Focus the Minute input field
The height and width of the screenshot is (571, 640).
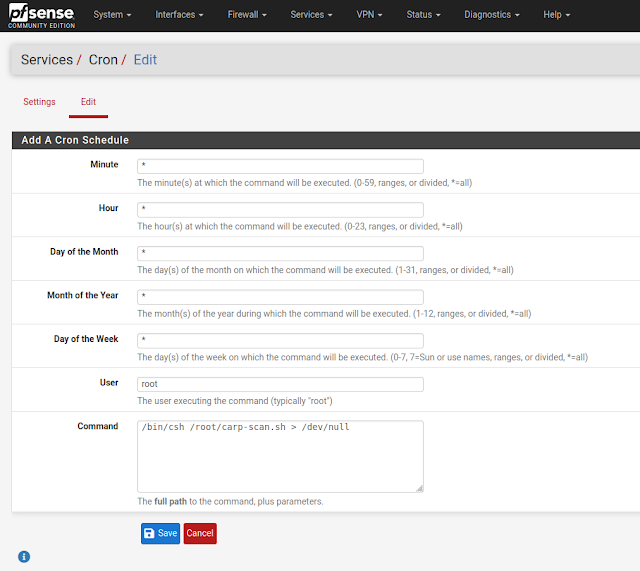tap(280, 166)
